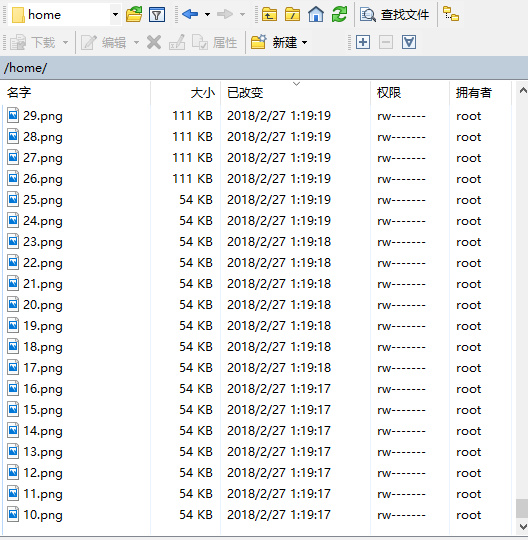The width and height of the screenshot is (528, 540).
Task: Show directory tree icon
Action: [451, 14]
